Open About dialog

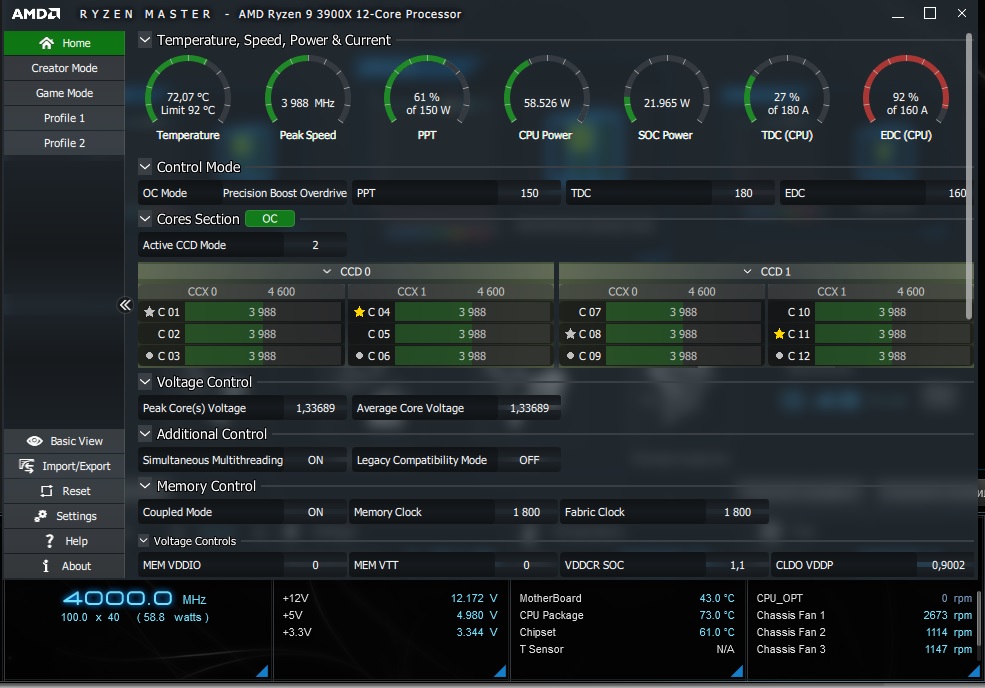(64, 566)
